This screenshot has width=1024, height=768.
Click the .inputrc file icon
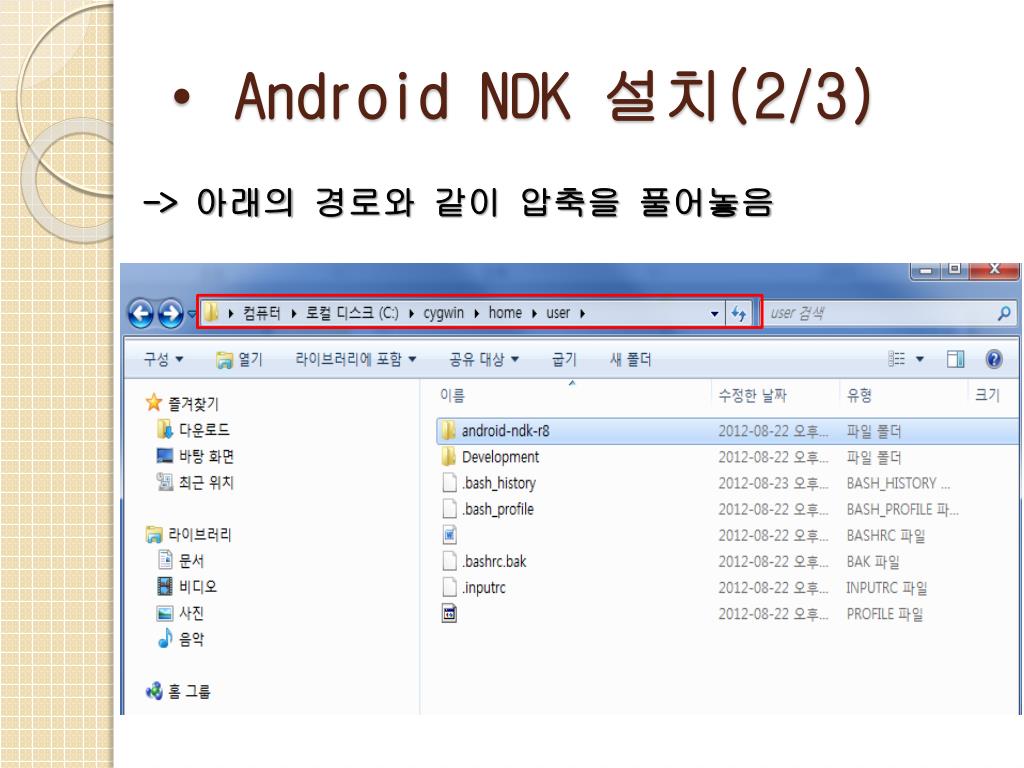(449, 587)
